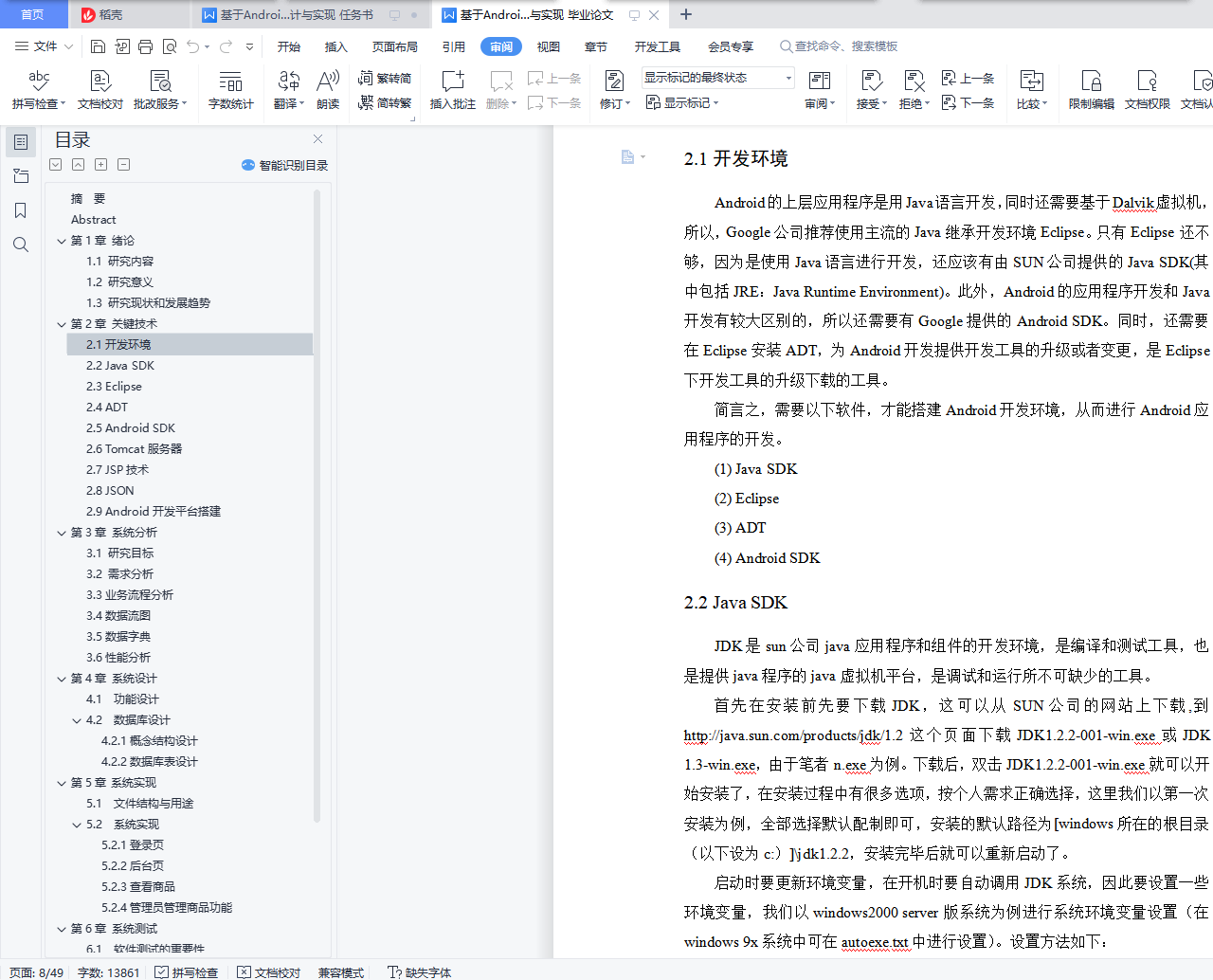Switch to the 页面布局 ribbon tab

(395, 46)
